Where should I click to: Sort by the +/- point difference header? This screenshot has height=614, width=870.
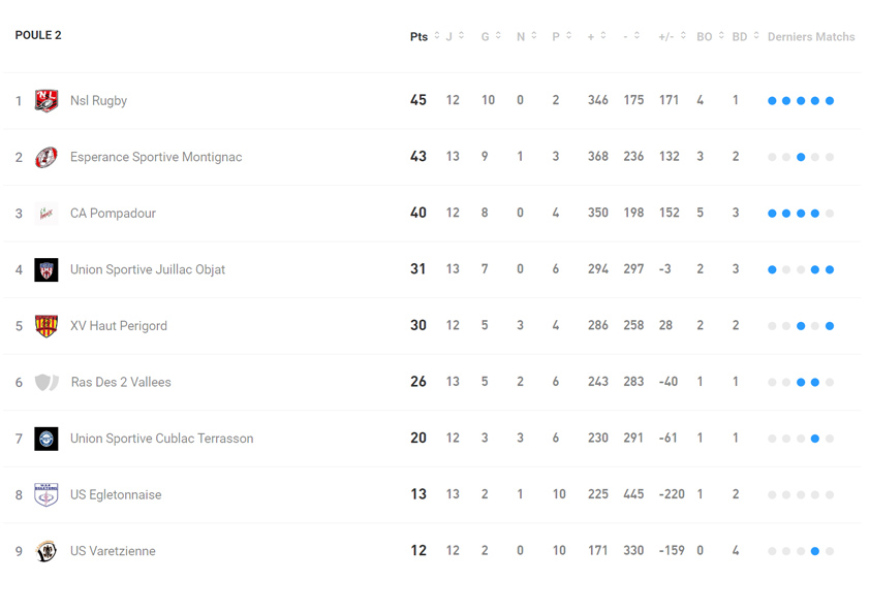click(x=668, y=37)
